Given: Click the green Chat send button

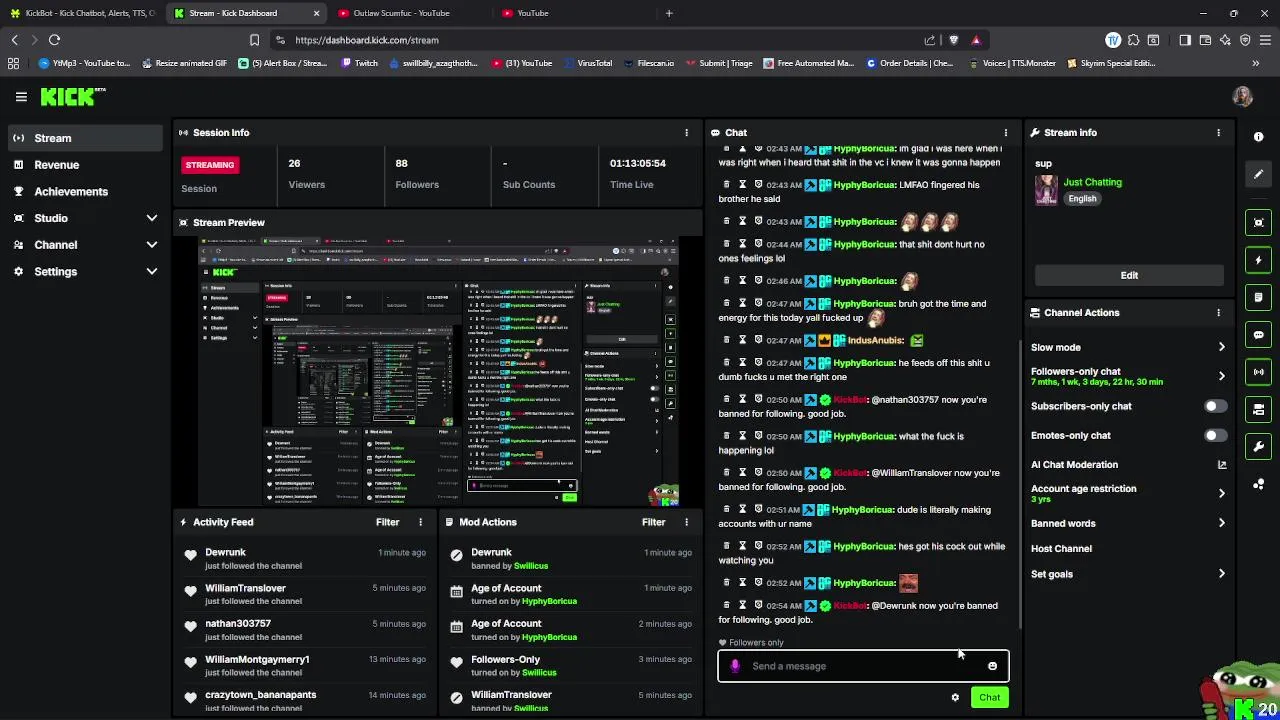Looking at the screenshot, I should click(989, 698).
